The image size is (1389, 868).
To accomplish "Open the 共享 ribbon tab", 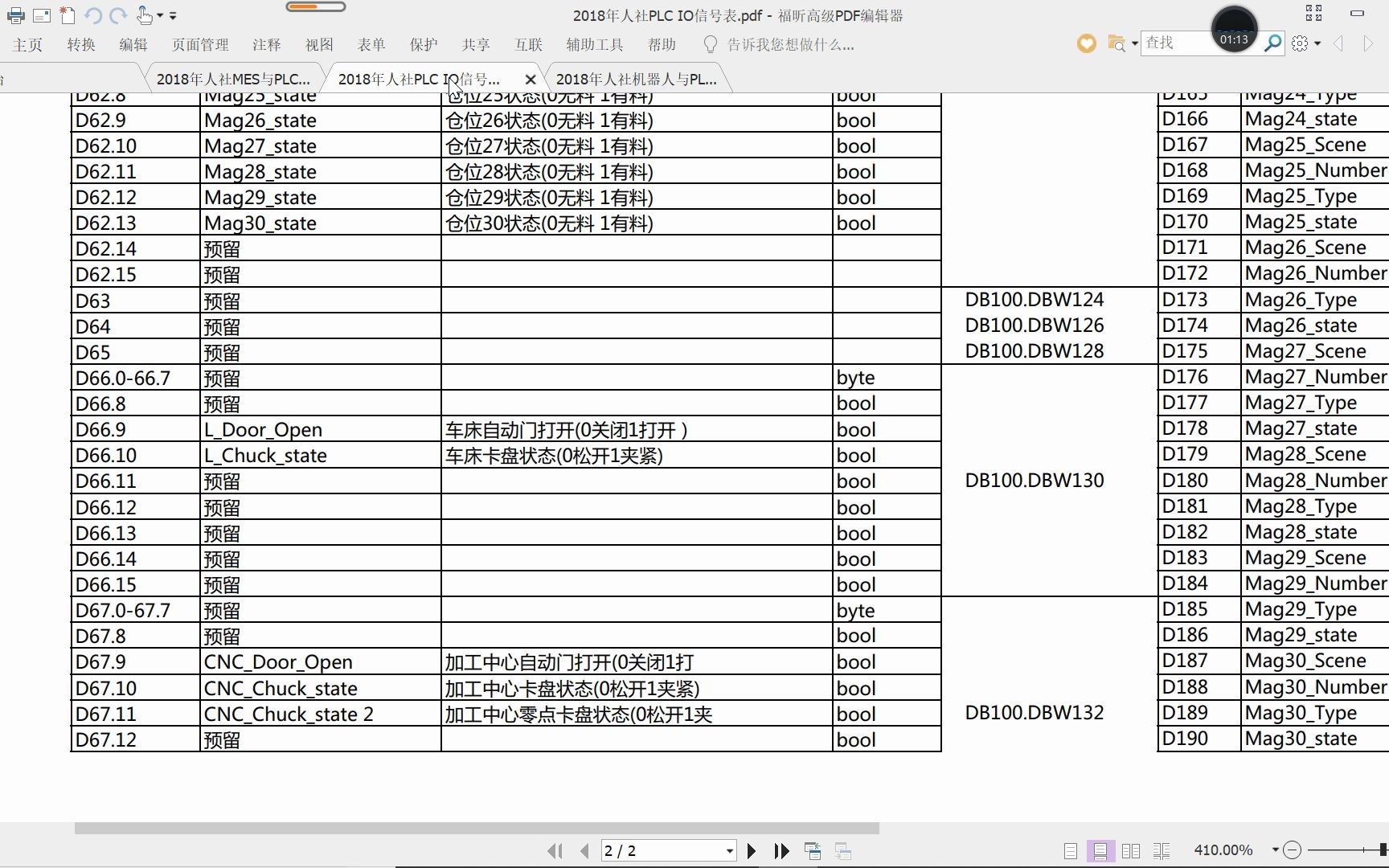I will 476,44.
